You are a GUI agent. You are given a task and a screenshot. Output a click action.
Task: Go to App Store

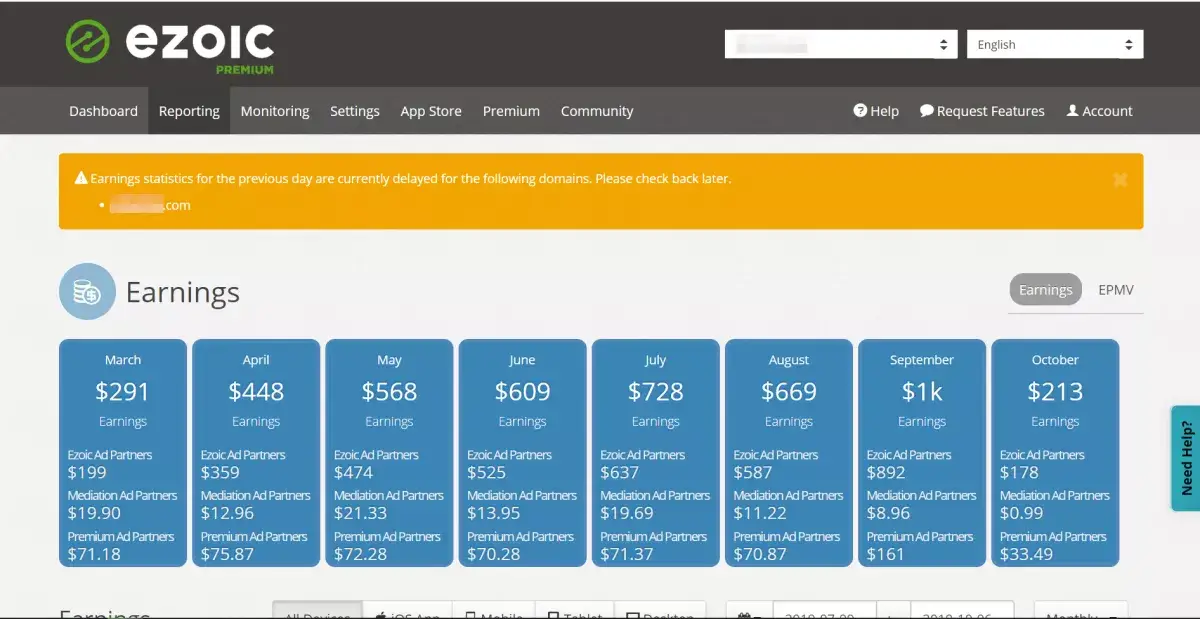(431, 111)
